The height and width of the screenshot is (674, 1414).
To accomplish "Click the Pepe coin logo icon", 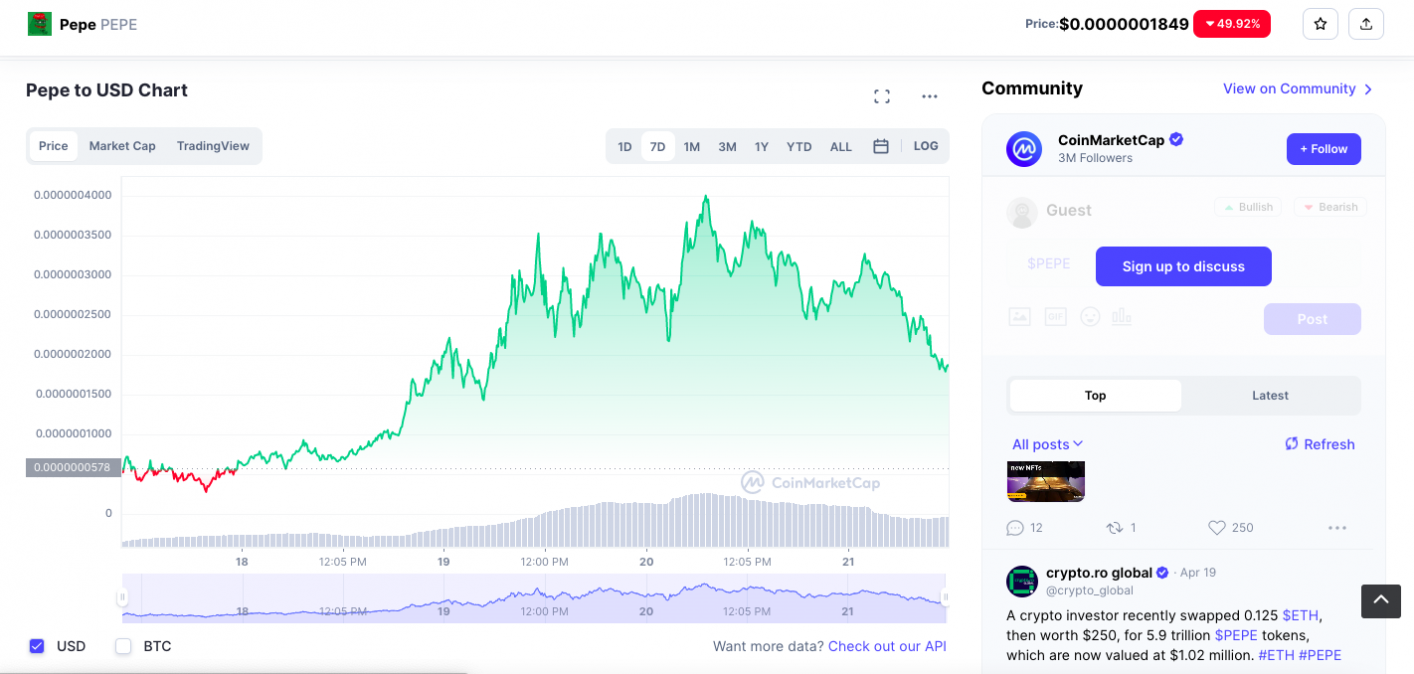I will [x=39, y=24].
